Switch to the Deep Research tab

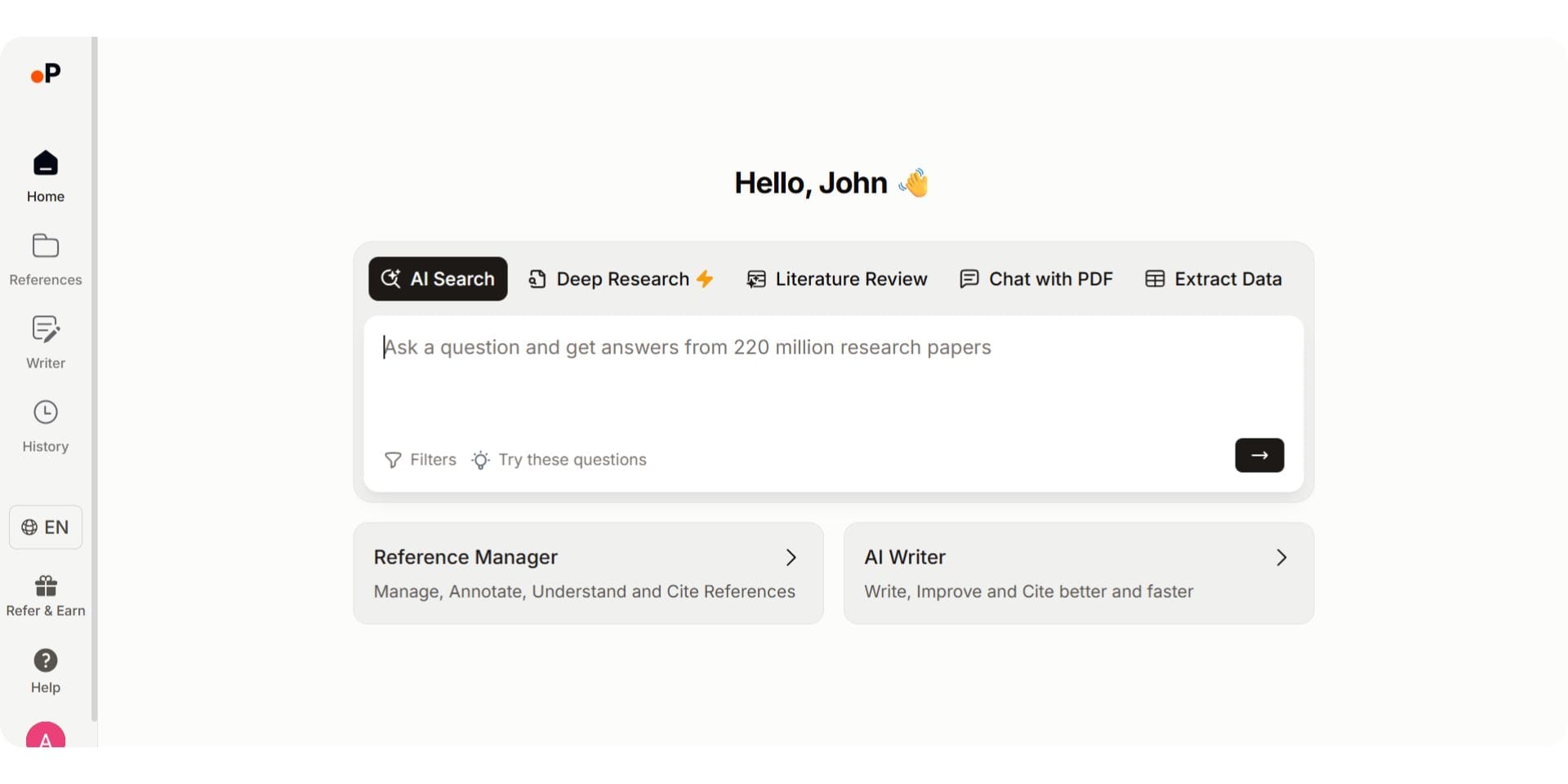(x=621, y=279)
